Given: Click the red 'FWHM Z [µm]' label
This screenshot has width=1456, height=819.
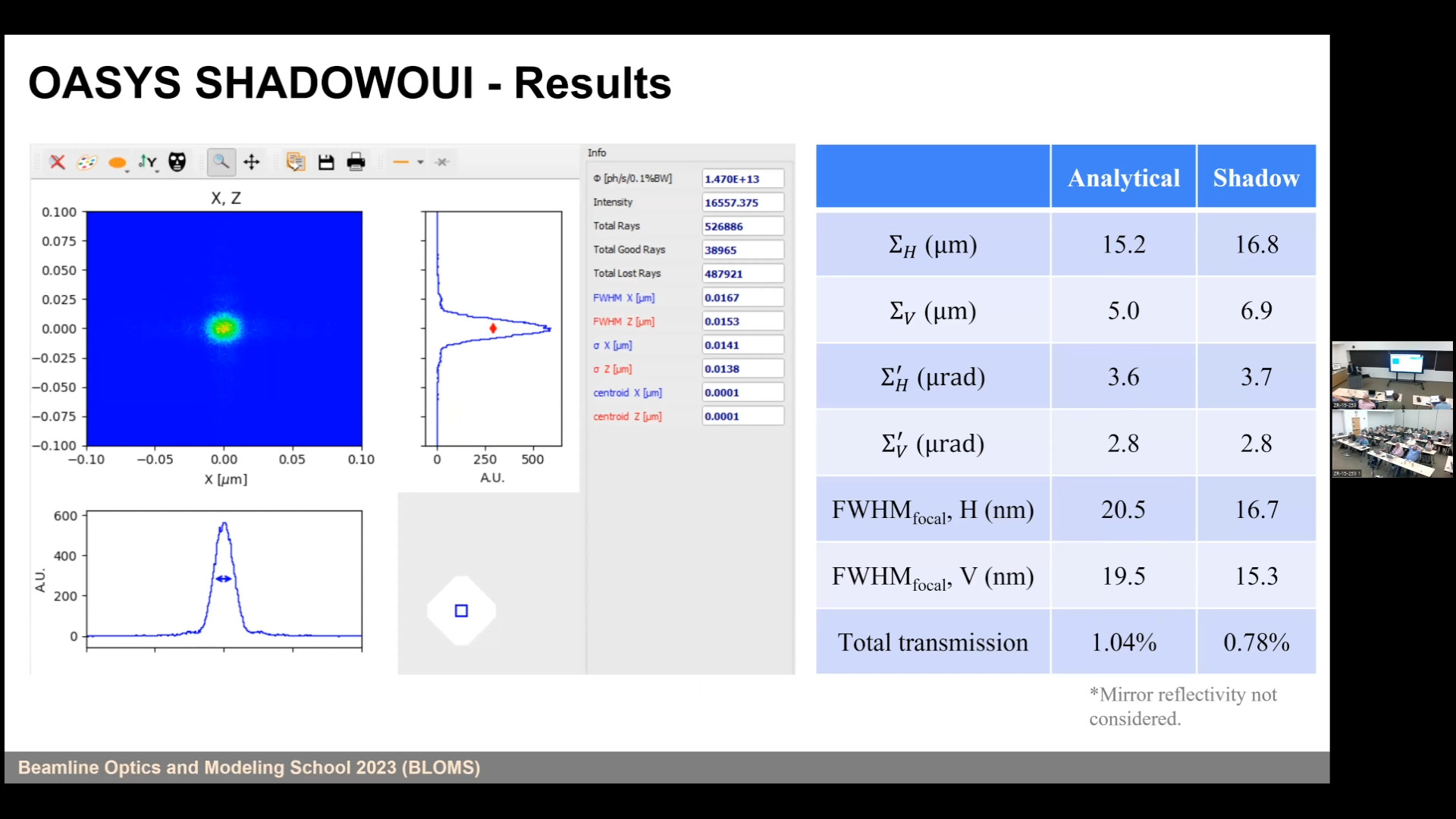Looking at the screenshot, I should [x=623, y=322].
